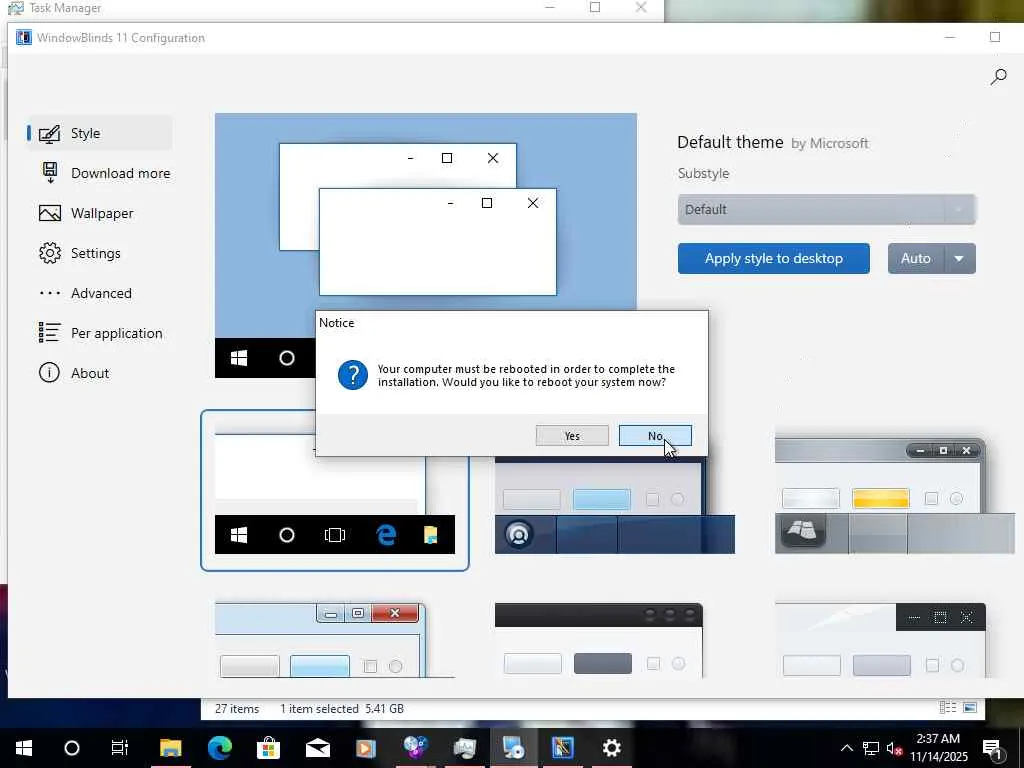Open File Explorer from the taskbar
1024x768 pixels.
pos(170,748)
